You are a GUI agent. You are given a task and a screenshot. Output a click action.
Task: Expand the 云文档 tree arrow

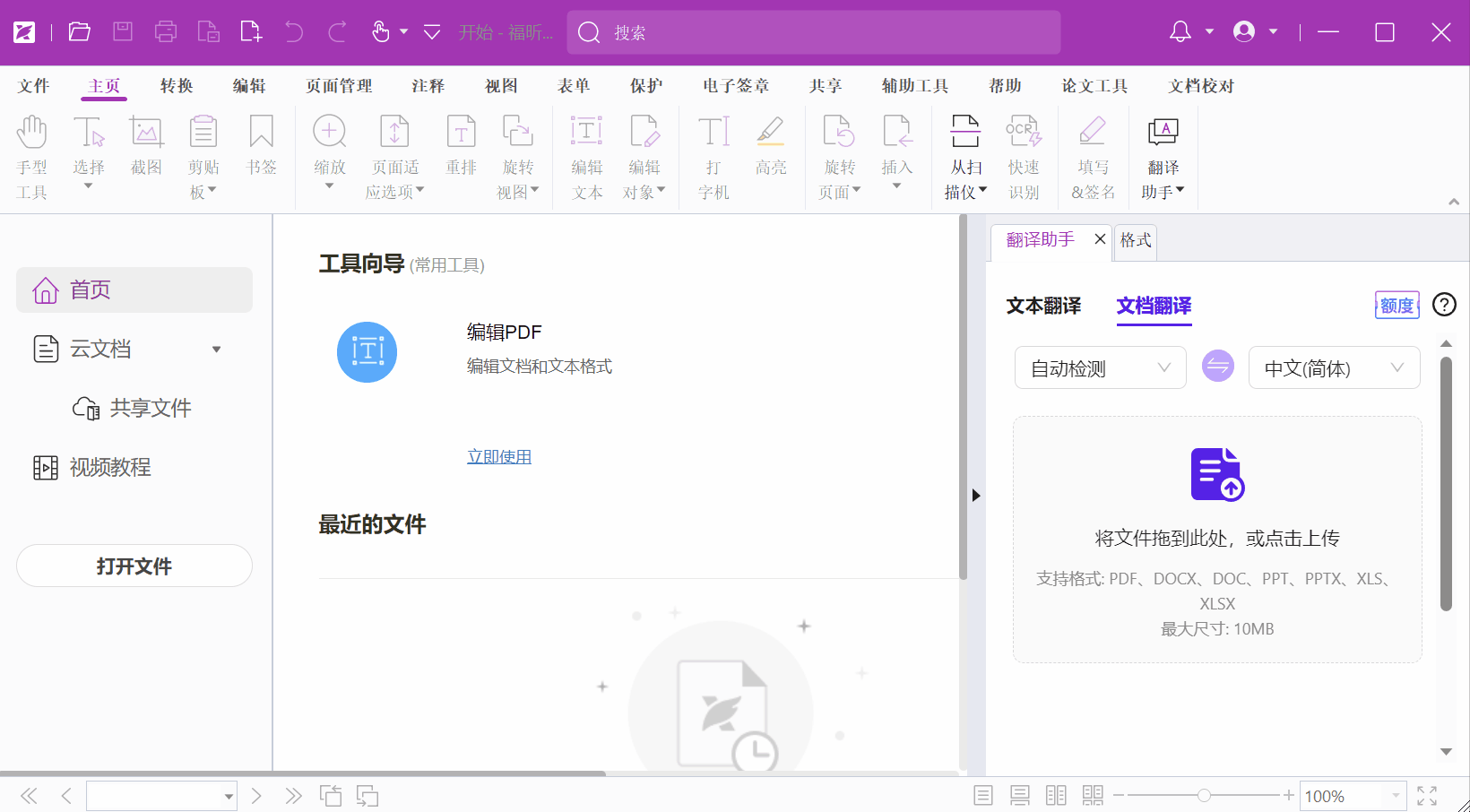tap(216, 350)
